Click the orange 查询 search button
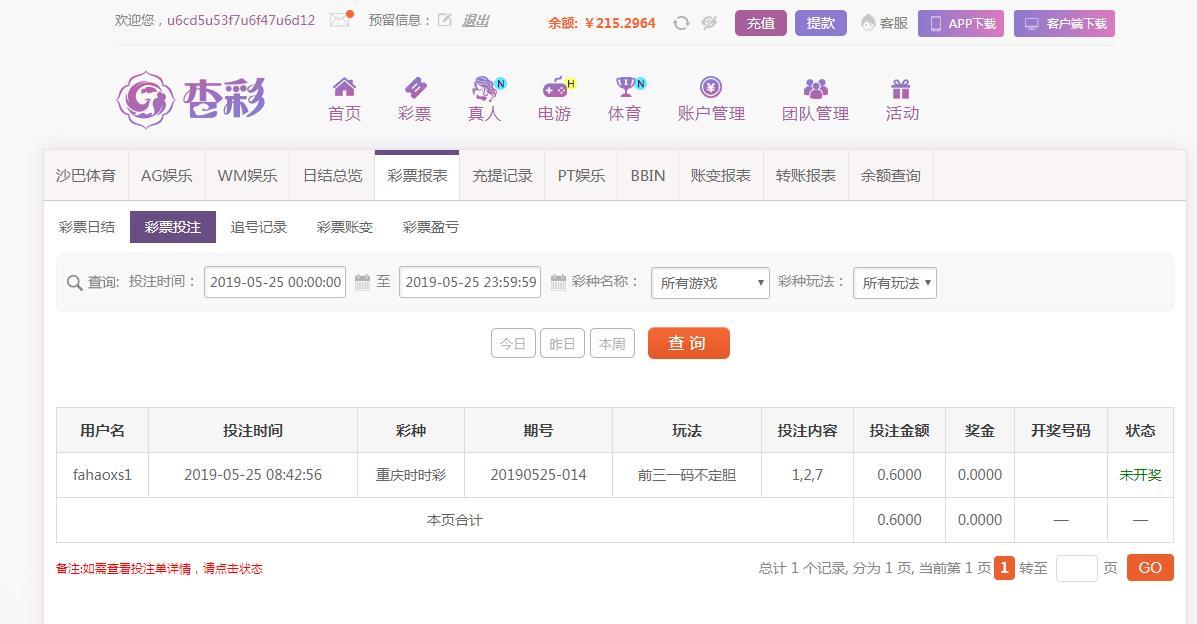The width and height of the screenshot is (1197, 624). pos(689,343)
